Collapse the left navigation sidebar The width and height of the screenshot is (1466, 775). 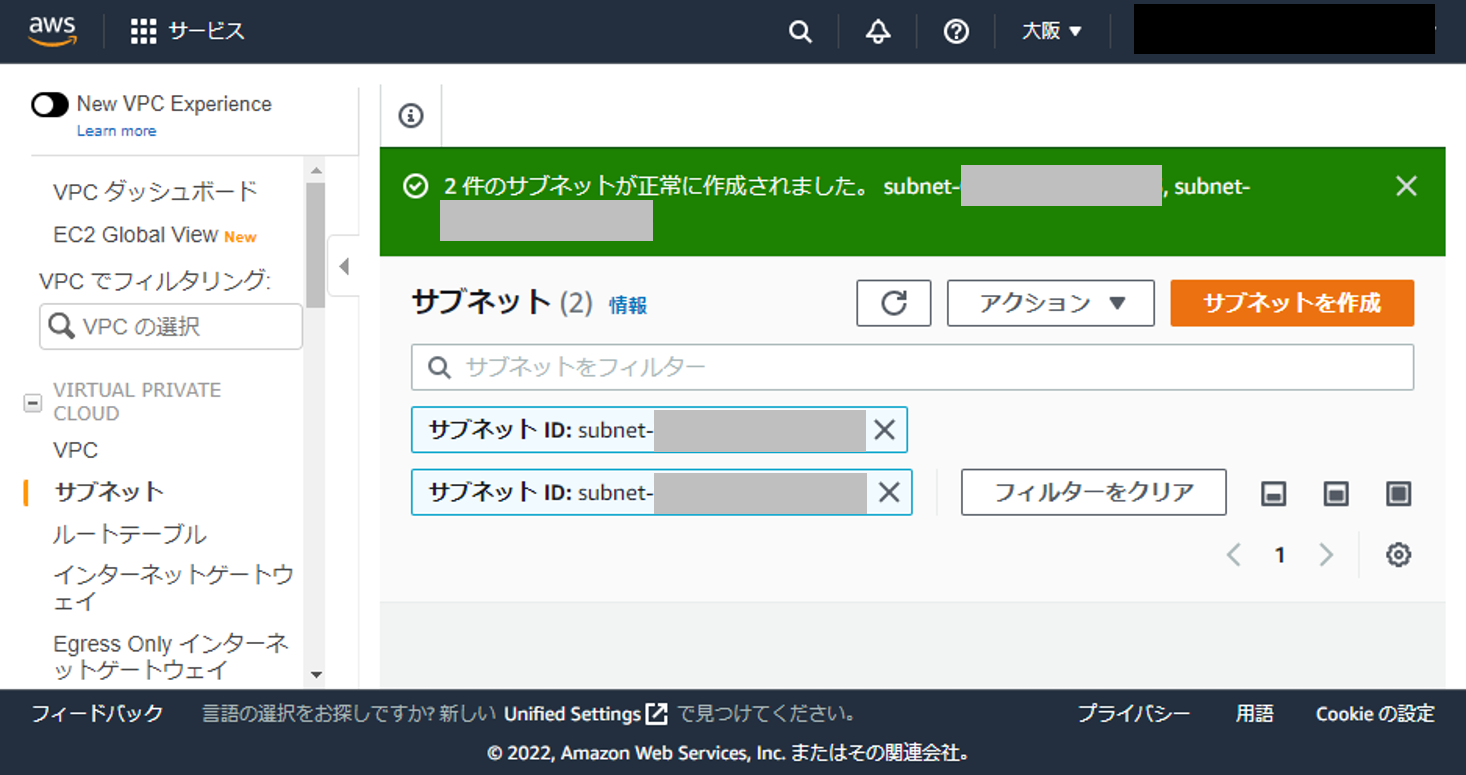click(344, 267)
